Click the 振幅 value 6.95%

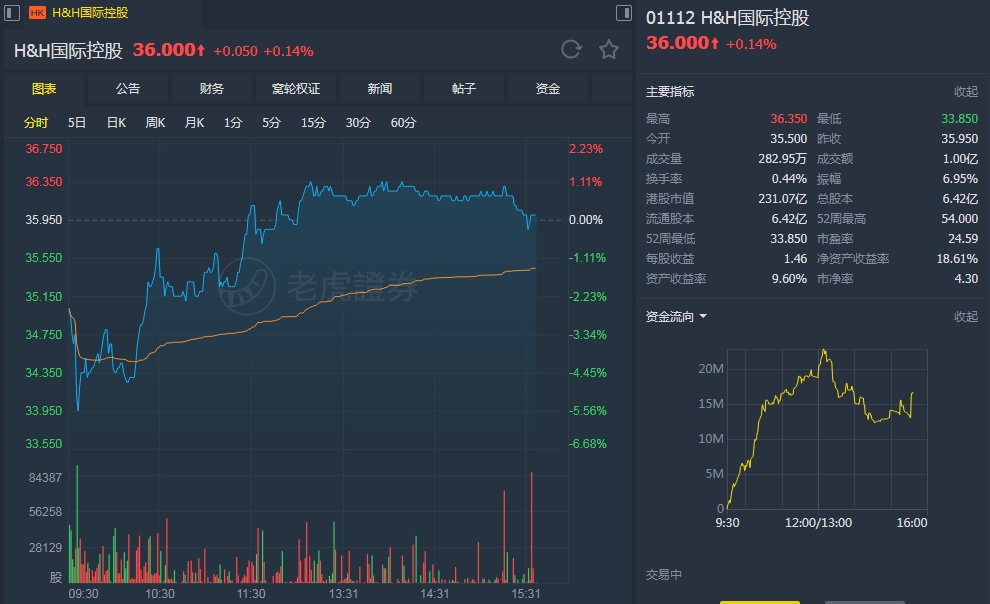(960, 179)
